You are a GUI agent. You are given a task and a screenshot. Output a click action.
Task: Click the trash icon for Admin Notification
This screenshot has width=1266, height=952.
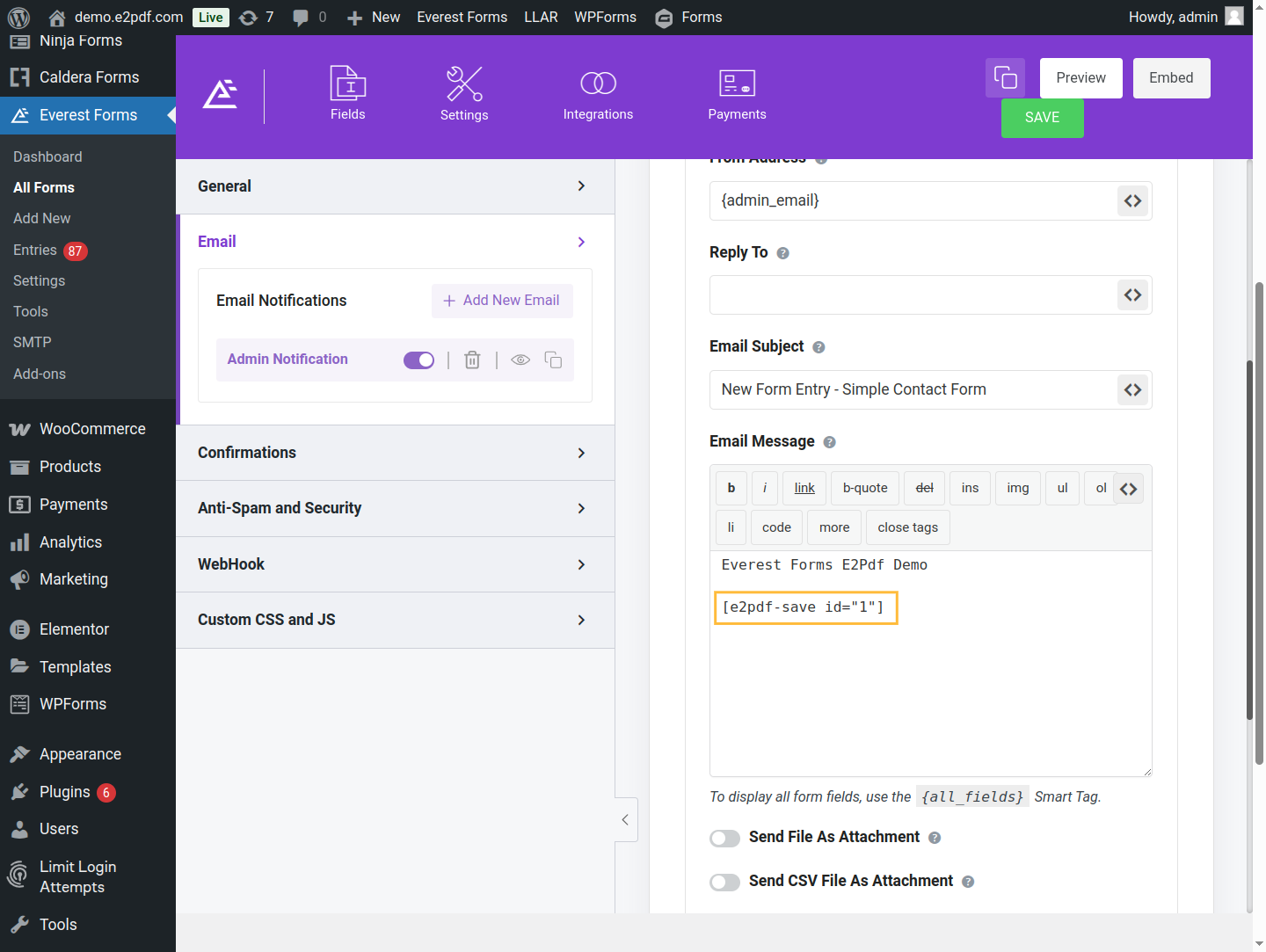click(472, 360)
